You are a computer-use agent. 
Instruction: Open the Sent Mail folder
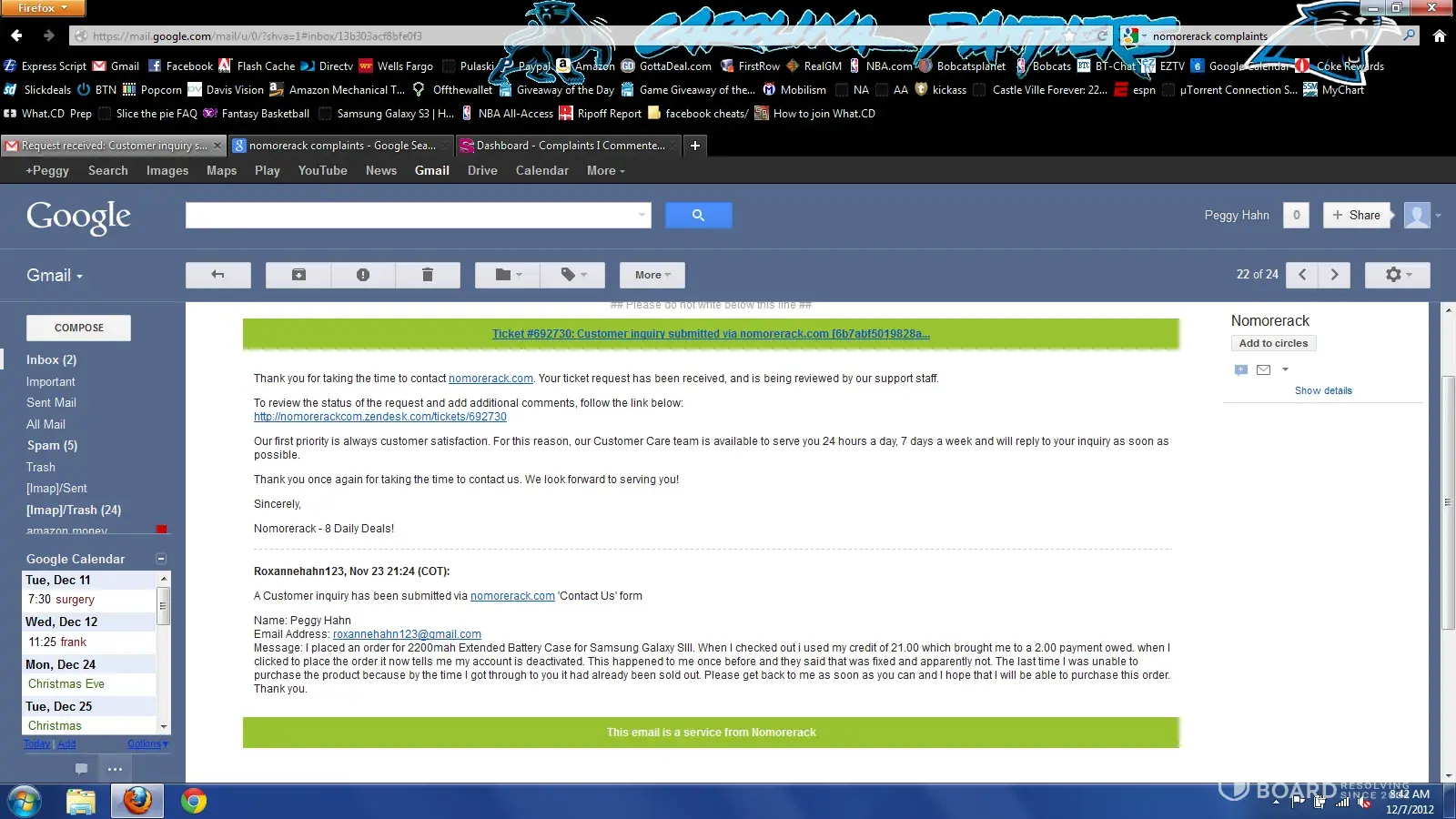click(x=51, y=403)
